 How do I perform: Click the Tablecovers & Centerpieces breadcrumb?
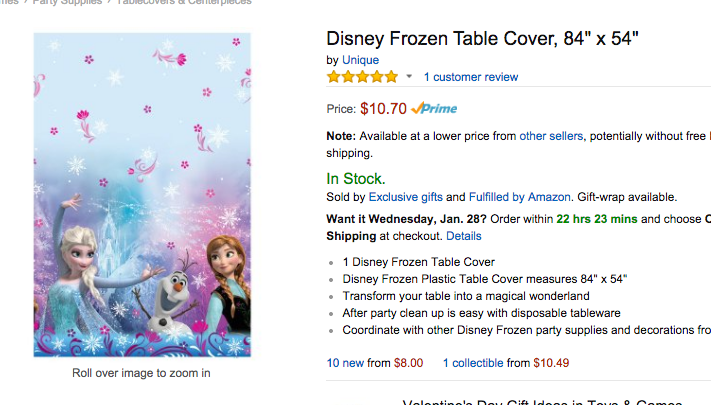pyautogui.click(x=184, y=2)
